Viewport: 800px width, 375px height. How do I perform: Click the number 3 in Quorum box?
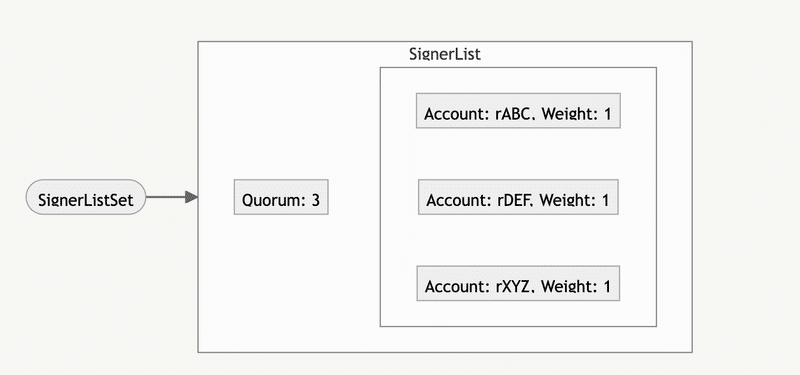point(315,200)
